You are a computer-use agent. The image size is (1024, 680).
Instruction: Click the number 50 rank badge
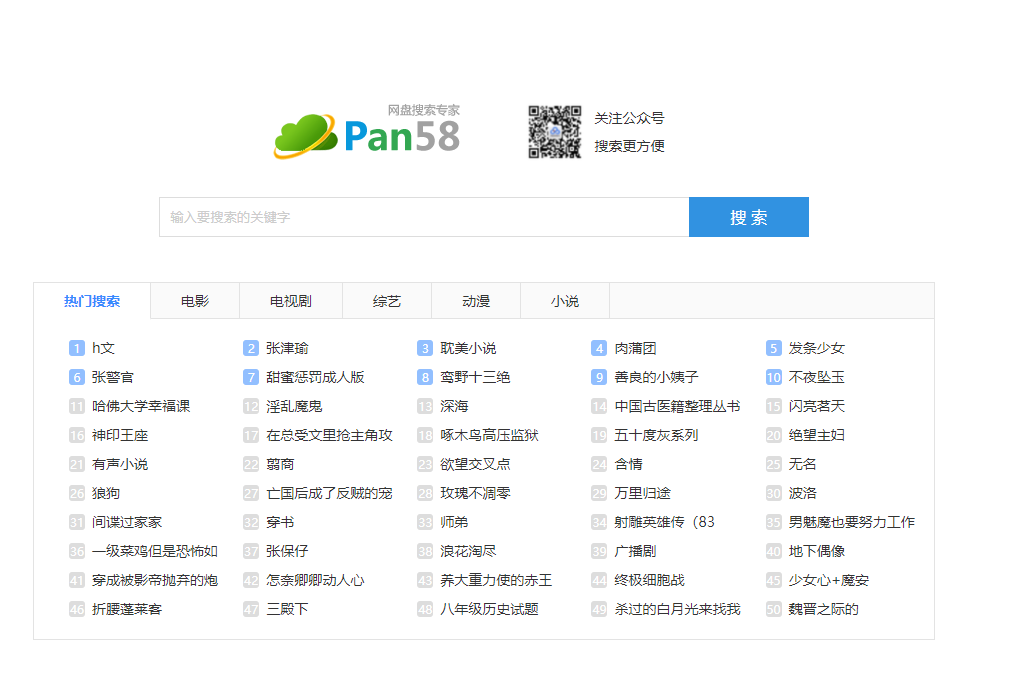[x=773, y=609]
